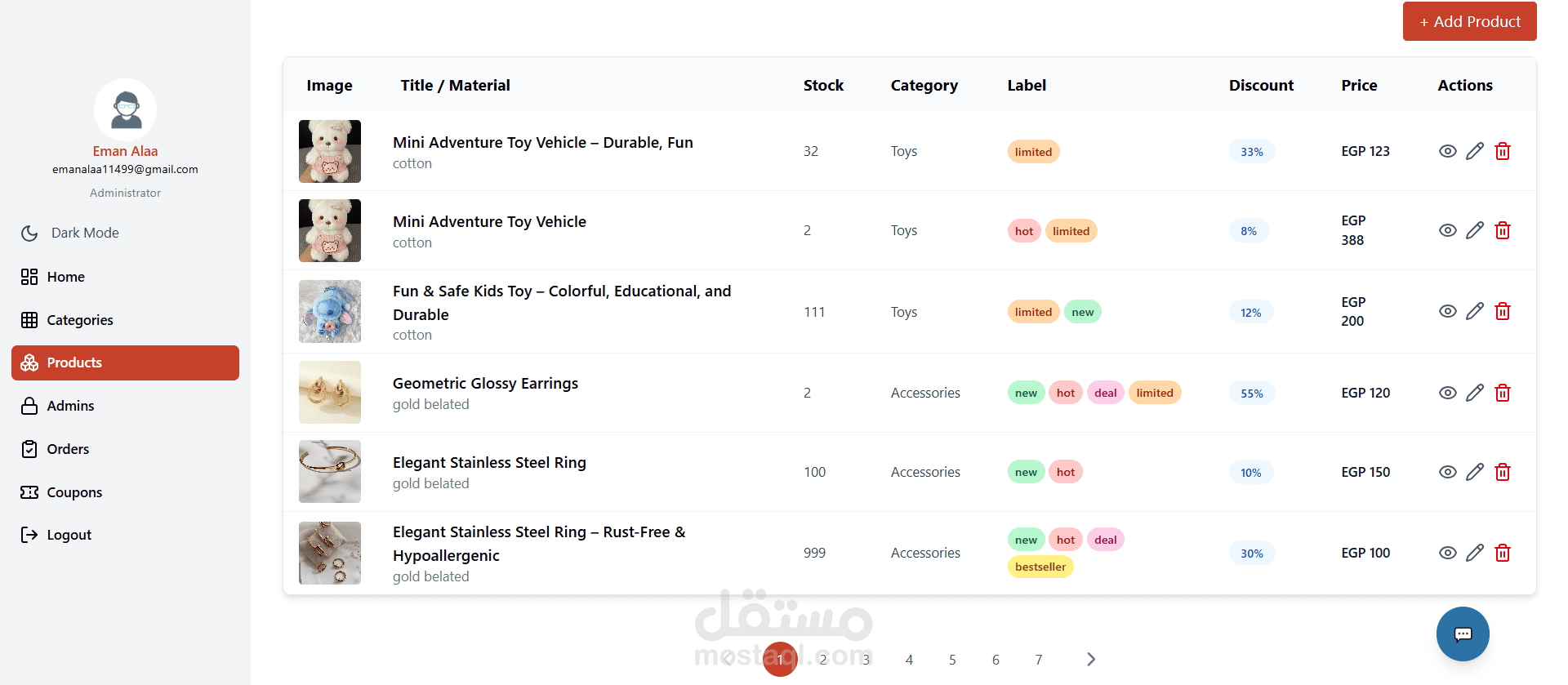
Task: Delete the Mini Adventure Toy Vehicle – Durable, Fun product
Action: 1503,151
